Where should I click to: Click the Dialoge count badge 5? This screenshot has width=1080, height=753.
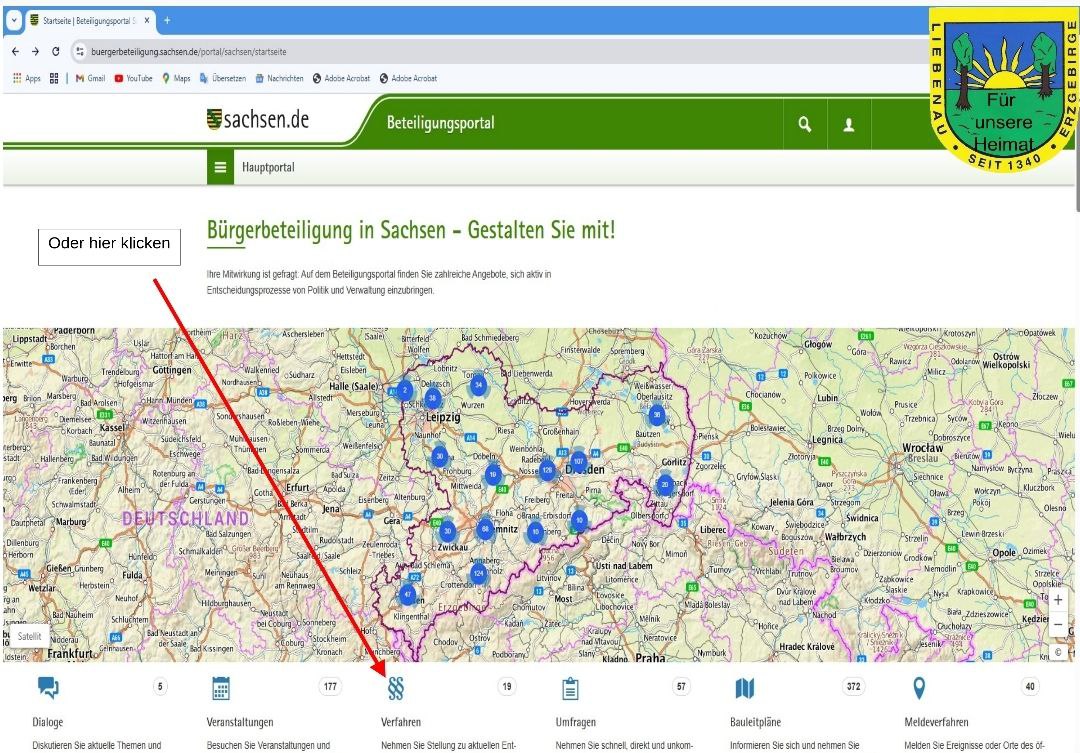(160, 686)
